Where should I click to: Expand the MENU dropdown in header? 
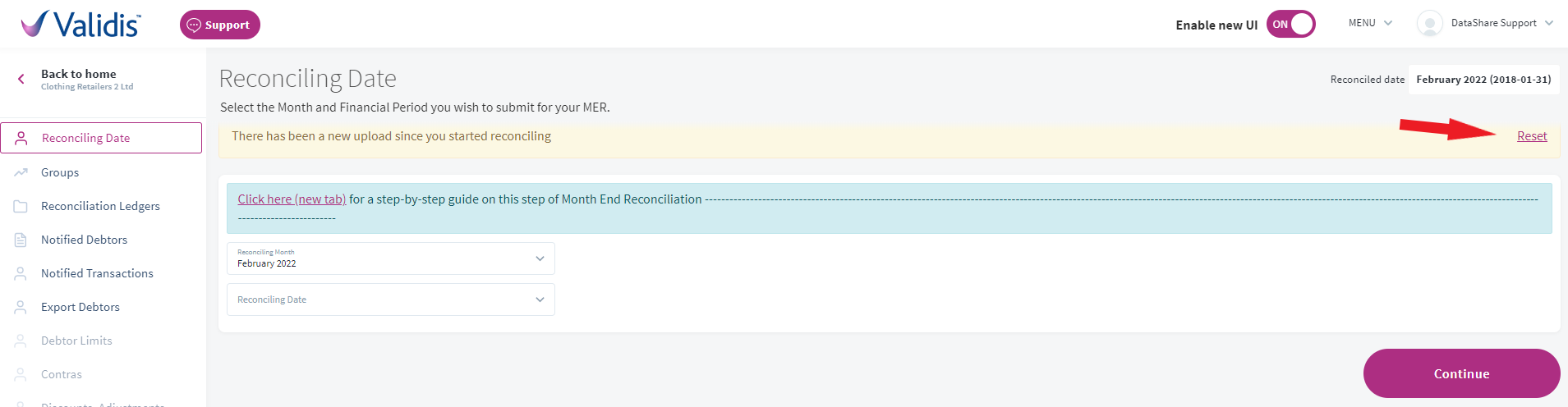click(x=1370, y=23)
